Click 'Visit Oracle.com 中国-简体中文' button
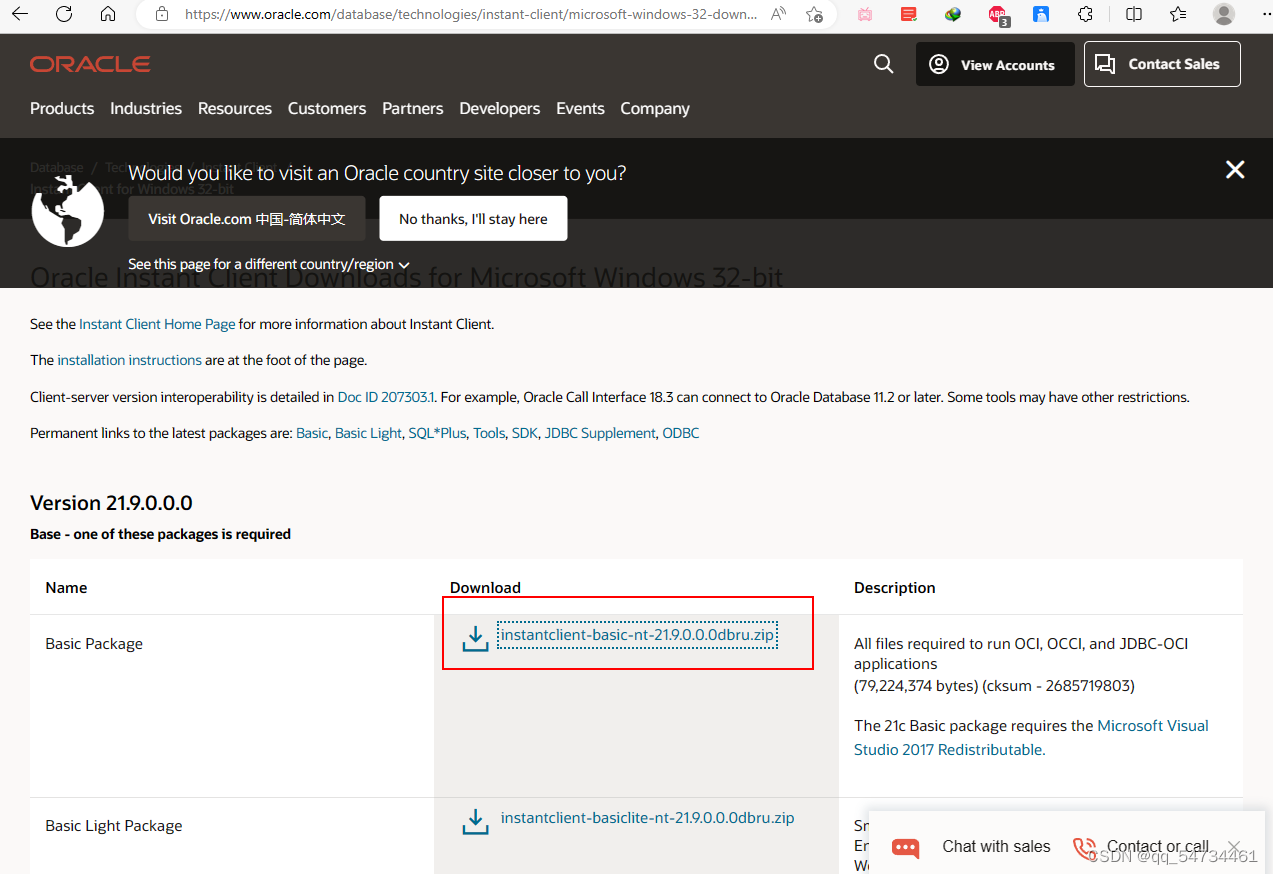 click(x=247, y=218)
